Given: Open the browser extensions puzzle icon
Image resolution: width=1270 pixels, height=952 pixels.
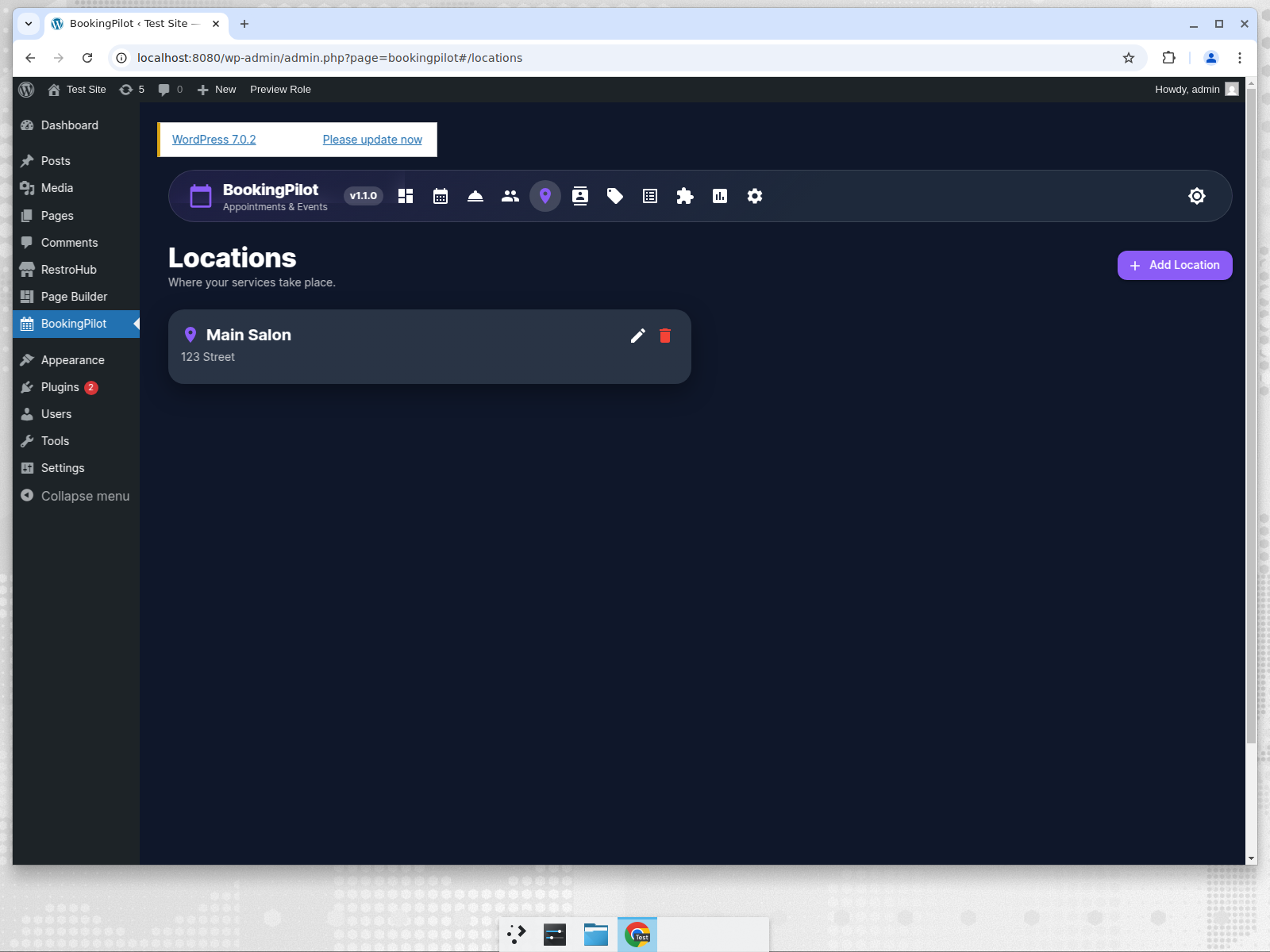Looking at the screenshot, I should pyautogui.click(x=1168, y=58).
